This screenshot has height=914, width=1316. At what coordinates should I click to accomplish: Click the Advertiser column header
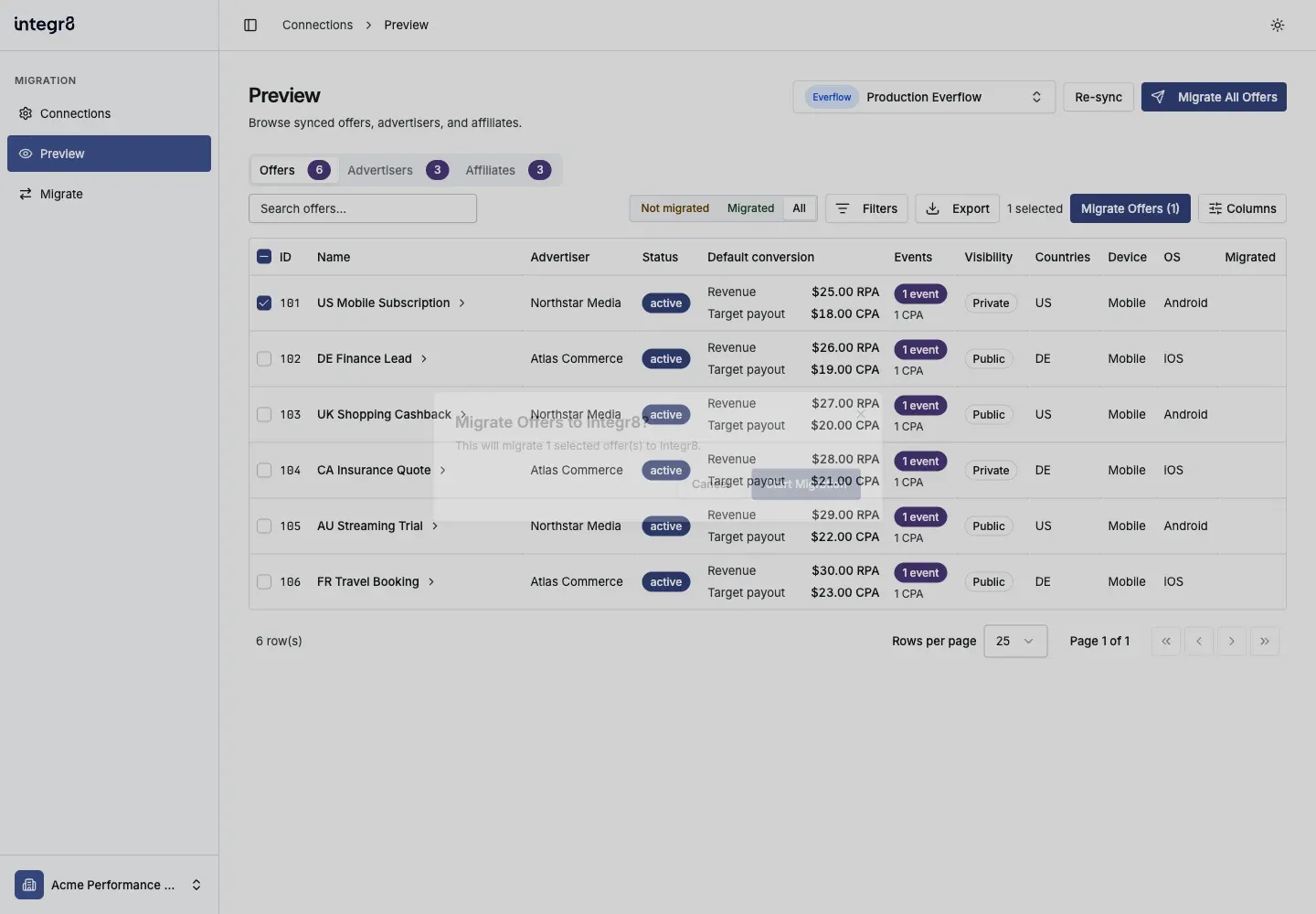pos(559,257)
